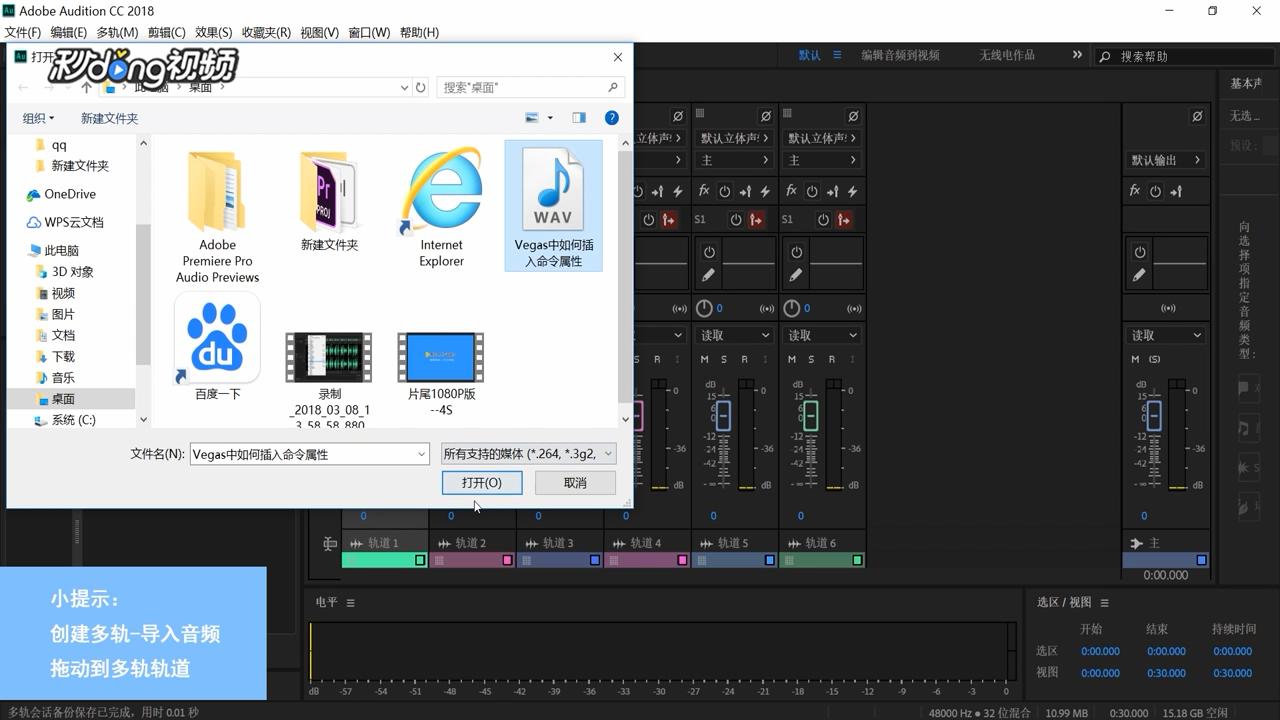Image resolution: width=1280 pixels, height=720 pixels.
Task: Click the help icon in the 打开 dialog
Action: coord(611,118)
